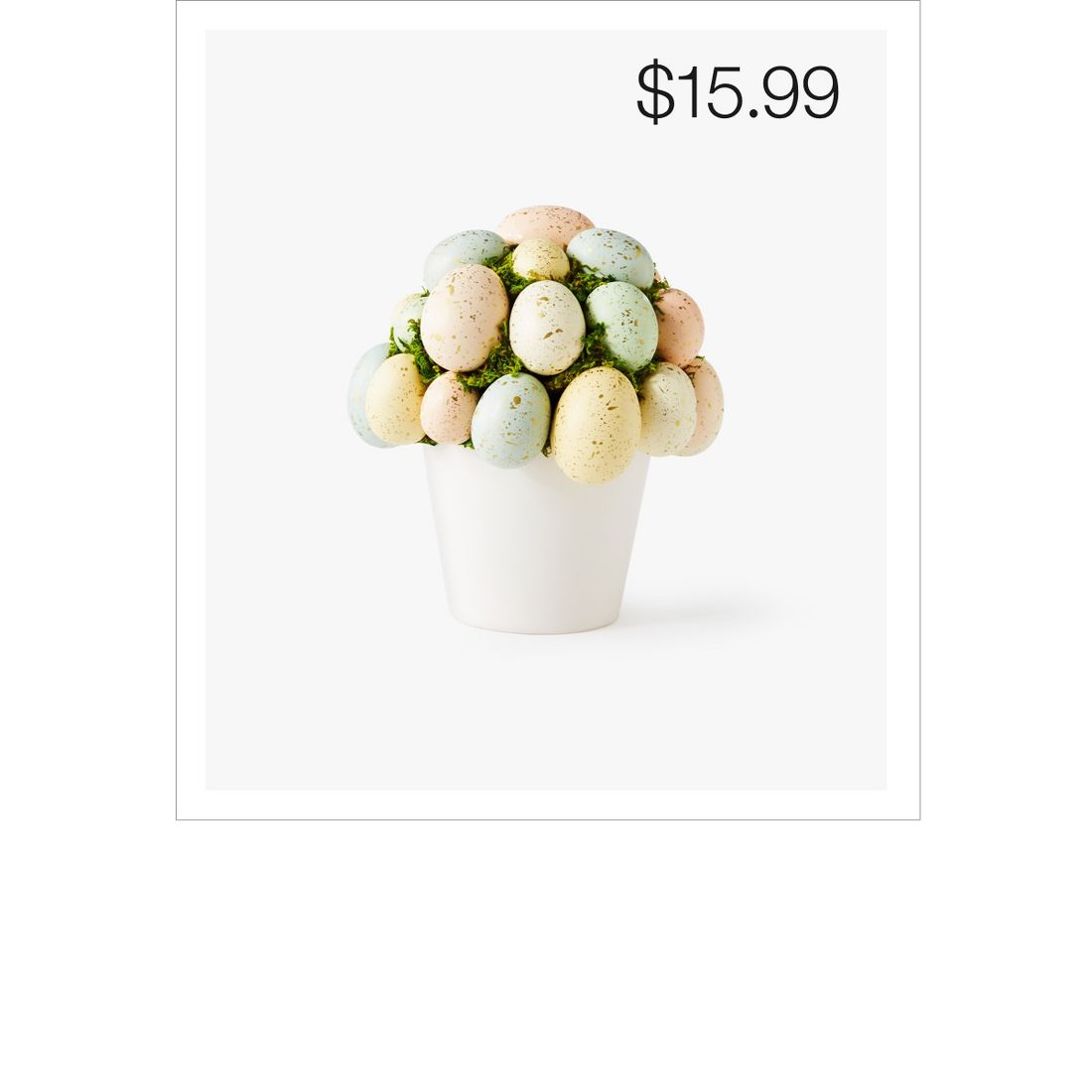
Task: Click the white product card border
Action: point(548,805)
